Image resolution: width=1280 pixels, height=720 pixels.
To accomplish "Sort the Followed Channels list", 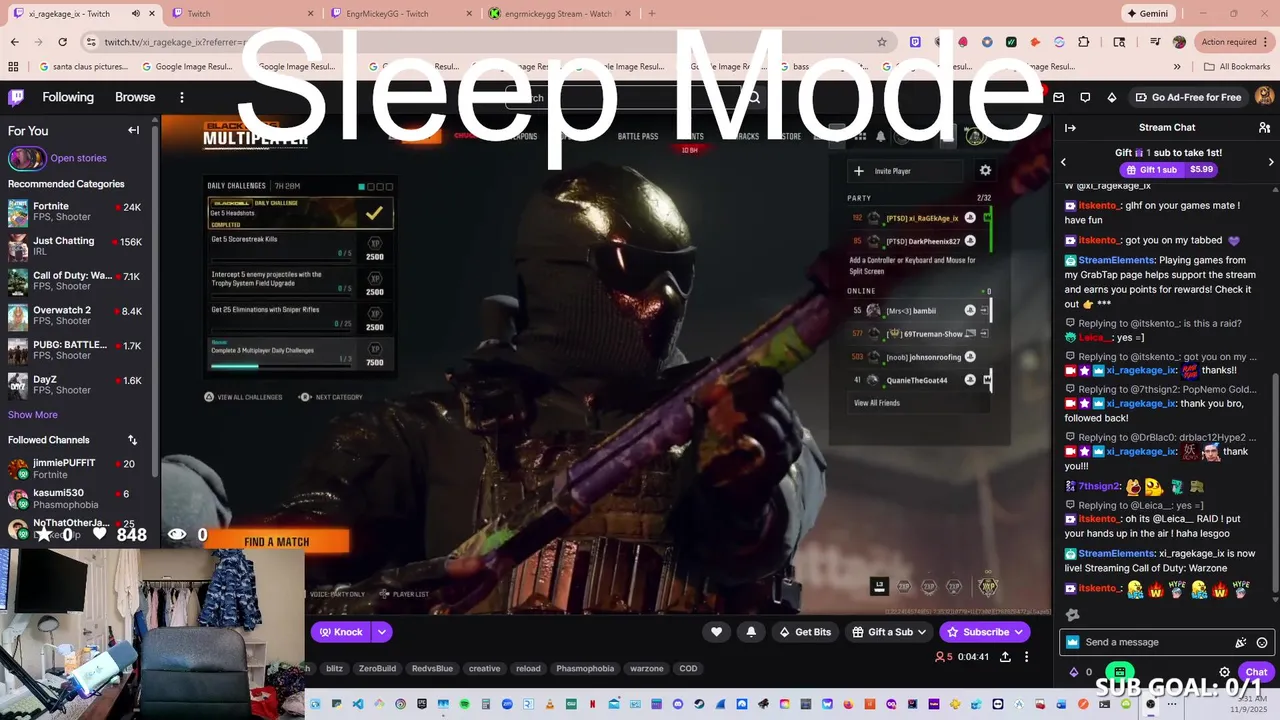I will 132,440.
